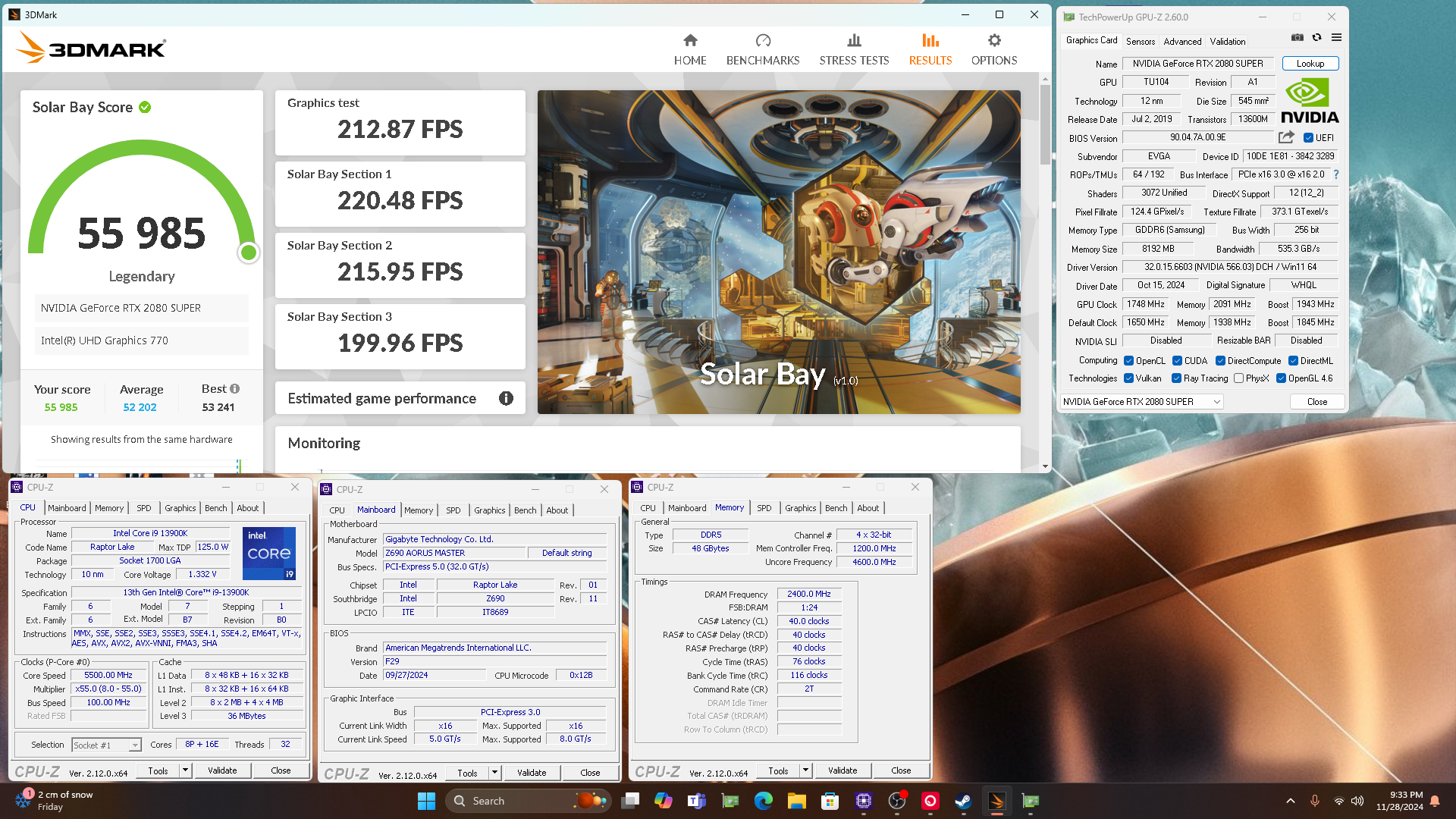The height and width of the screenshot is (819, 1456).
Task: Switch to the CPU-Z taskbar icon
Action: click(863, 801)
